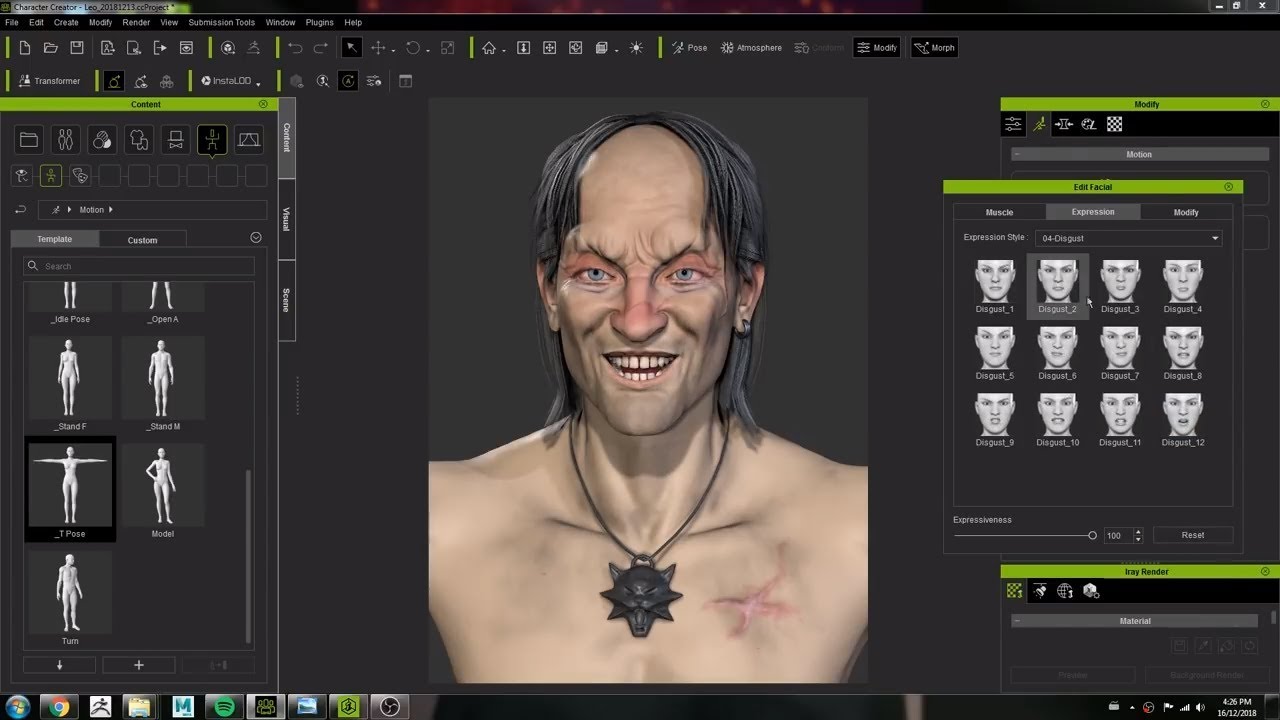The image size is (1280, 720).
Task: Switch to the Visual side tab
Action: [287, 219]
